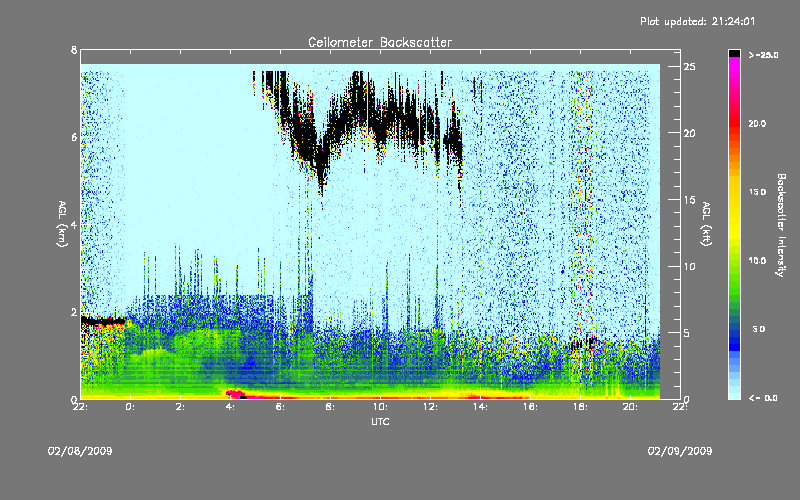The height and width of the screenshot is (500, 800).
Task: Click the 5 kft tick label on right axis
Action: point(687,333)
